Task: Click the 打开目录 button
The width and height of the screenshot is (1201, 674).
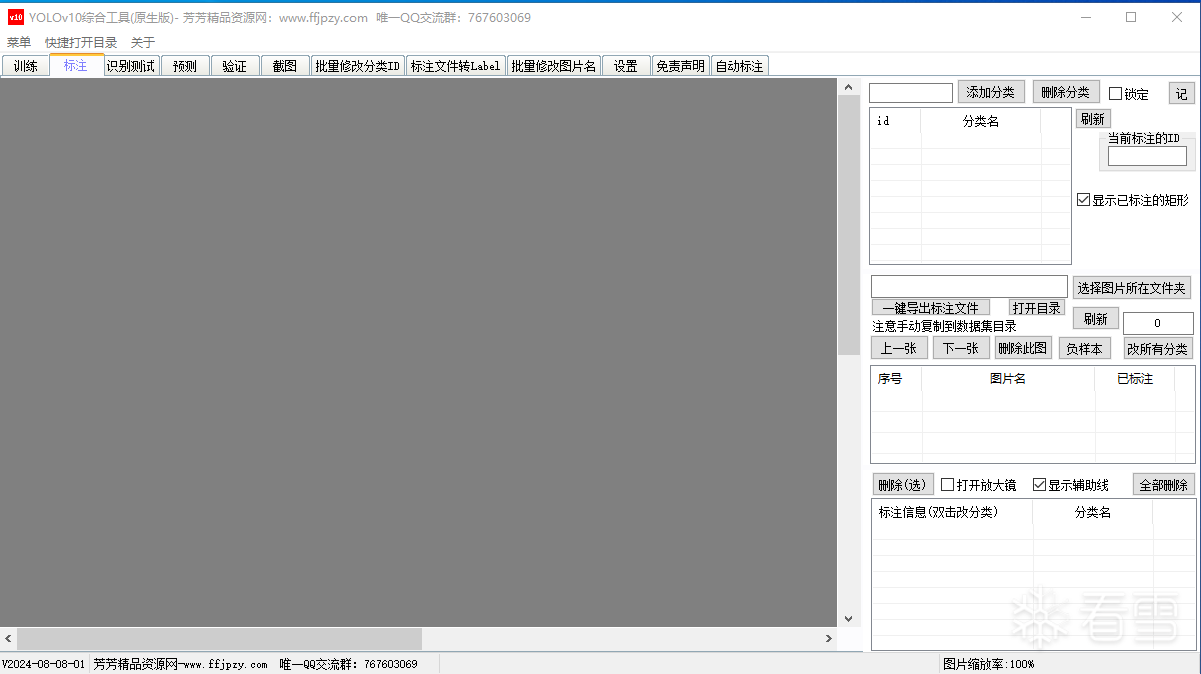Action: click(1036, 308)
